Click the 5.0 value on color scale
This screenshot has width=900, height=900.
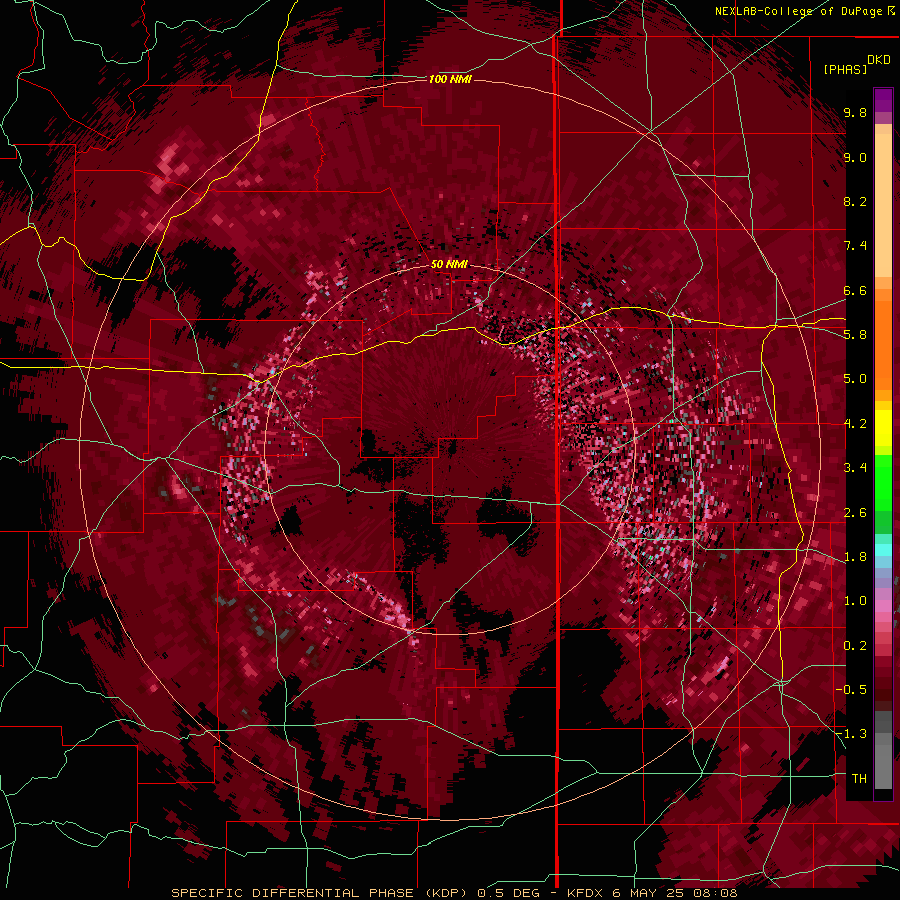tap(855, 379)
